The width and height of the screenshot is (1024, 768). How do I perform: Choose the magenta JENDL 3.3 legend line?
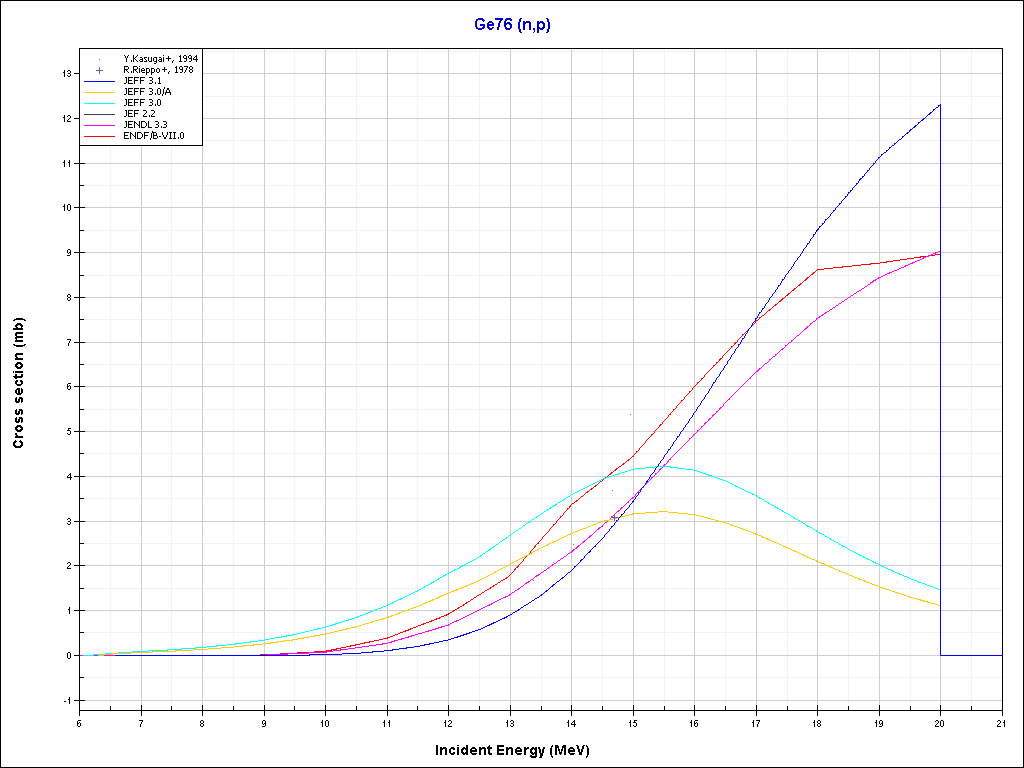click(x=100, y=125)
